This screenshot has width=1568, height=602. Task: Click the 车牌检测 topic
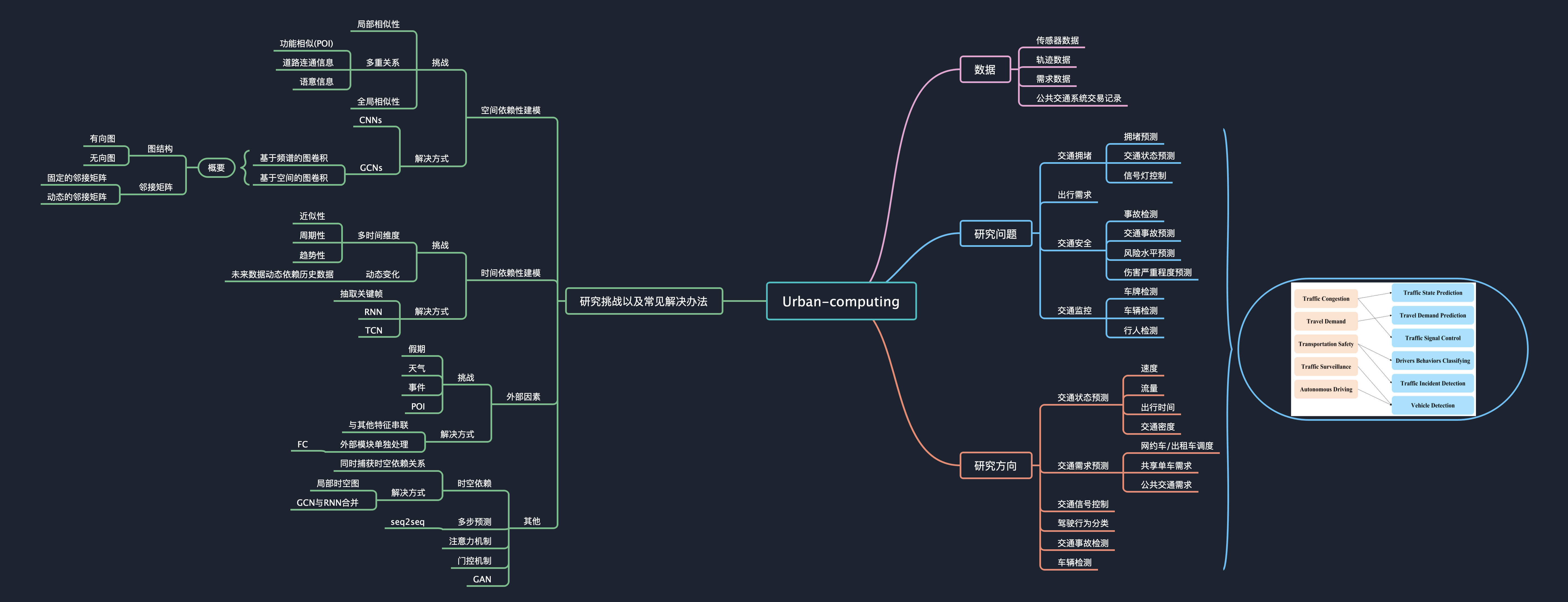pos(1141,291)
